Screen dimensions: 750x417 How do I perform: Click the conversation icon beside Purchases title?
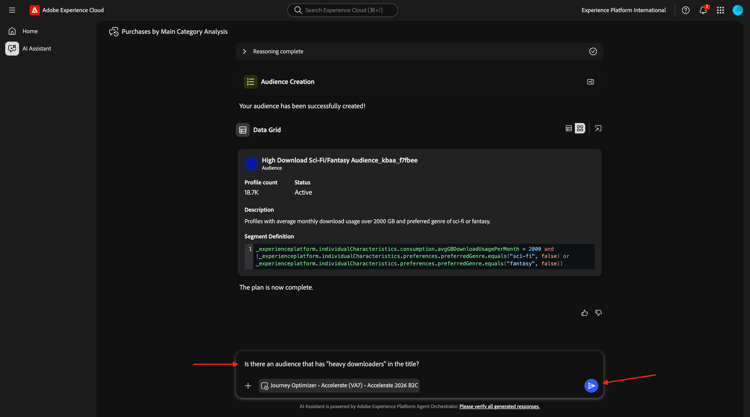pos(113,32)
